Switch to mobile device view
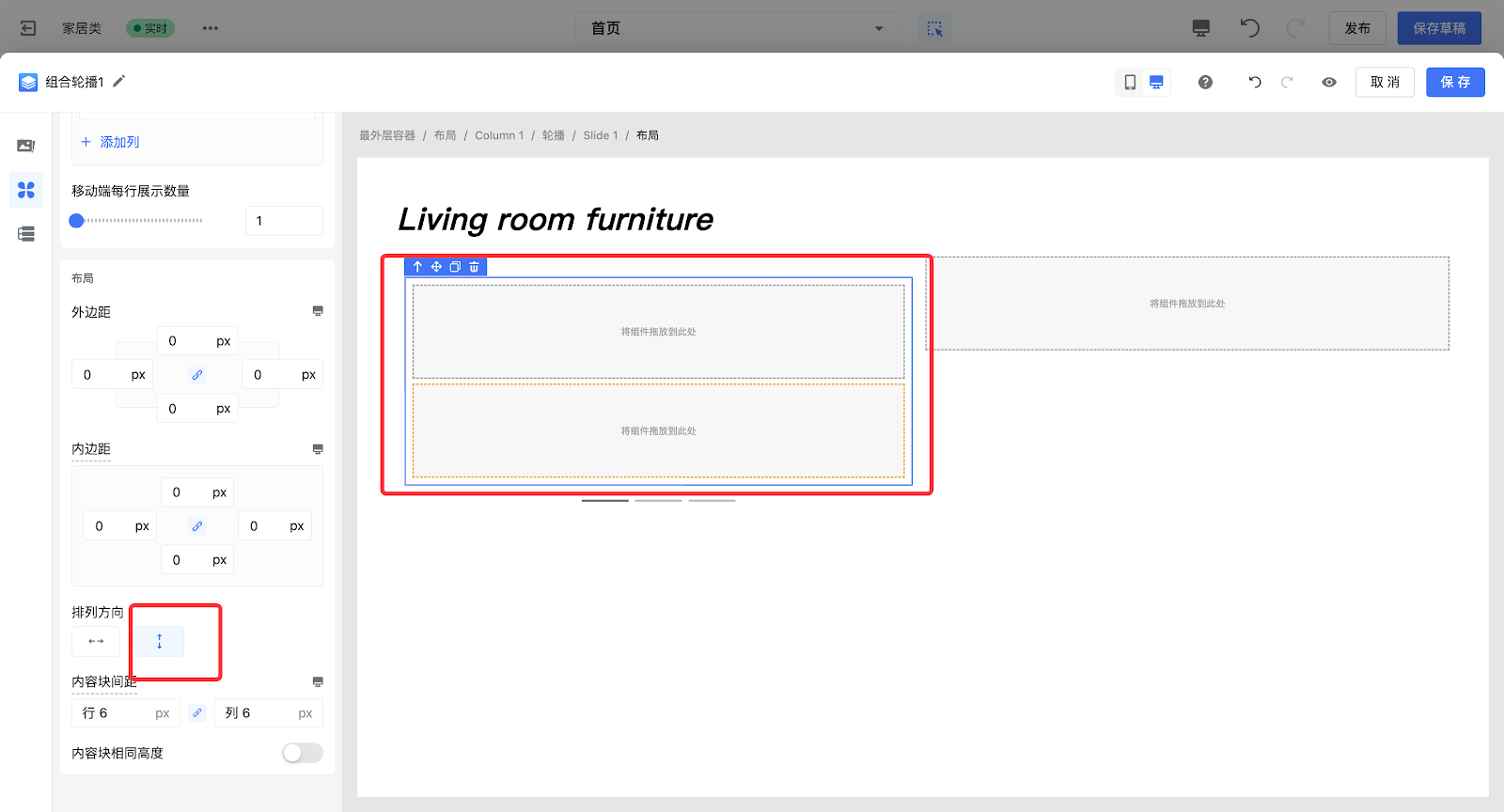The width and height of the screenshot is (1504, 812). pos(1130,83)
